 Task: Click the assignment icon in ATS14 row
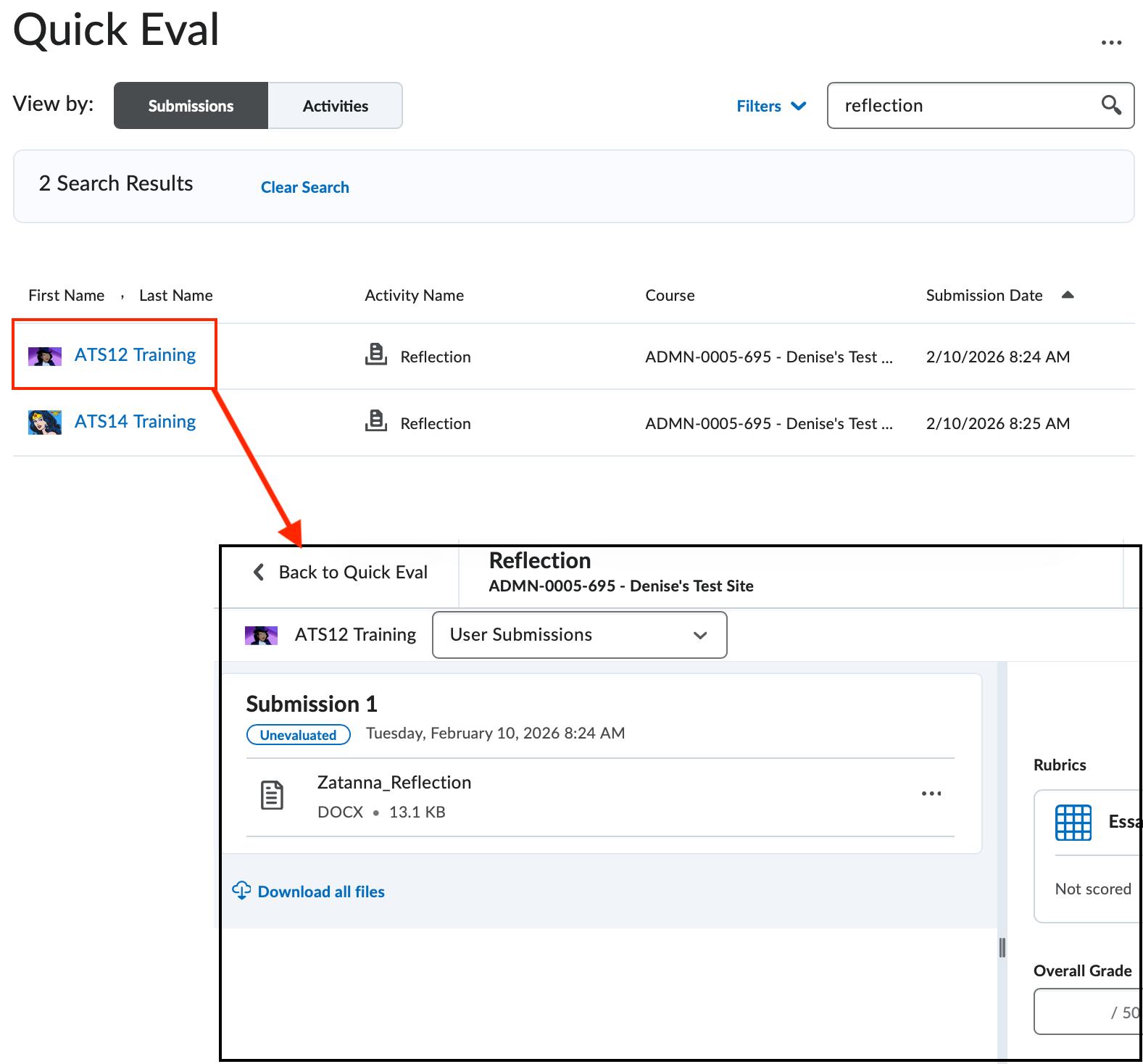pyautogui.click(x=375, y=422)
